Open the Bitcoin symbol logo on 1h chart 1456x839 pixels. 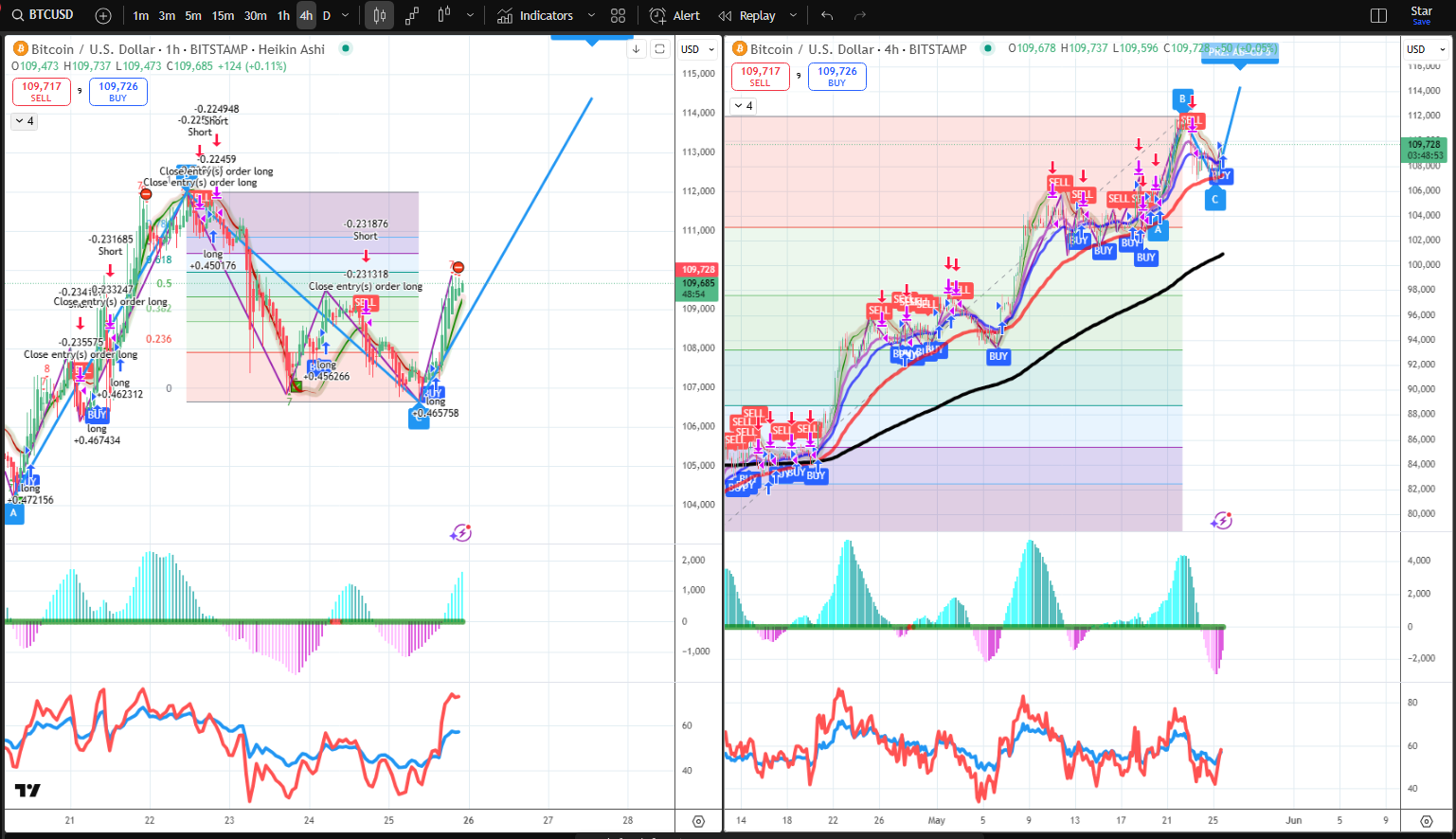pyautogui.click(x=20, y=49)
